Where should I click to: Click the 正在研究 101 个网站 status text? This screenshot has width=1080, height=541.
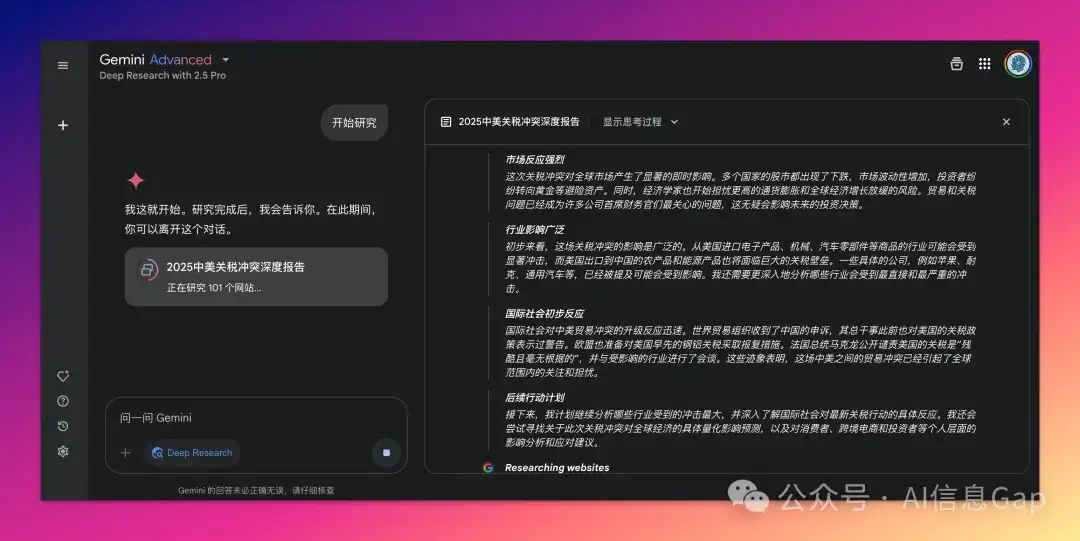[214, 288]
